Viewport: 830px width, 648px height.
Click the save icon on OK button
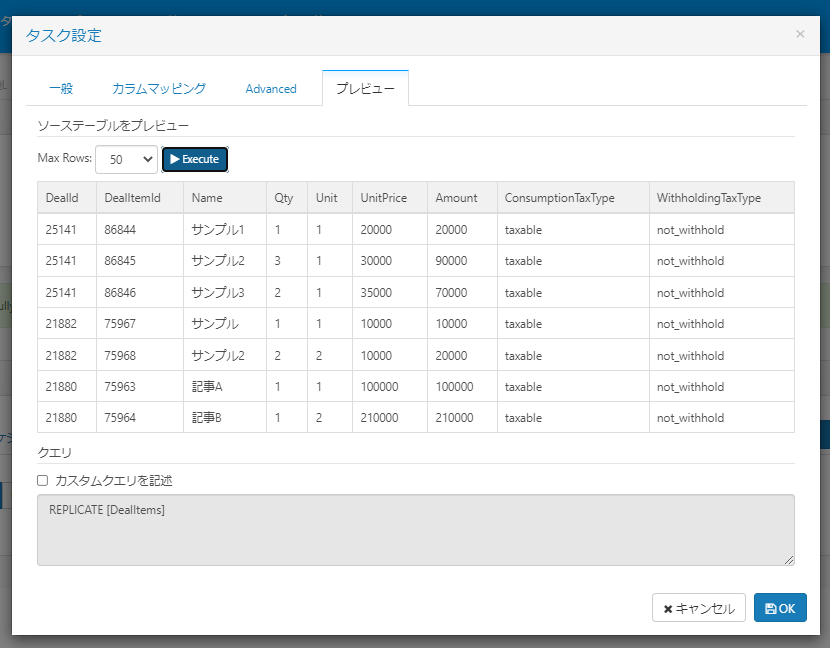771,608
